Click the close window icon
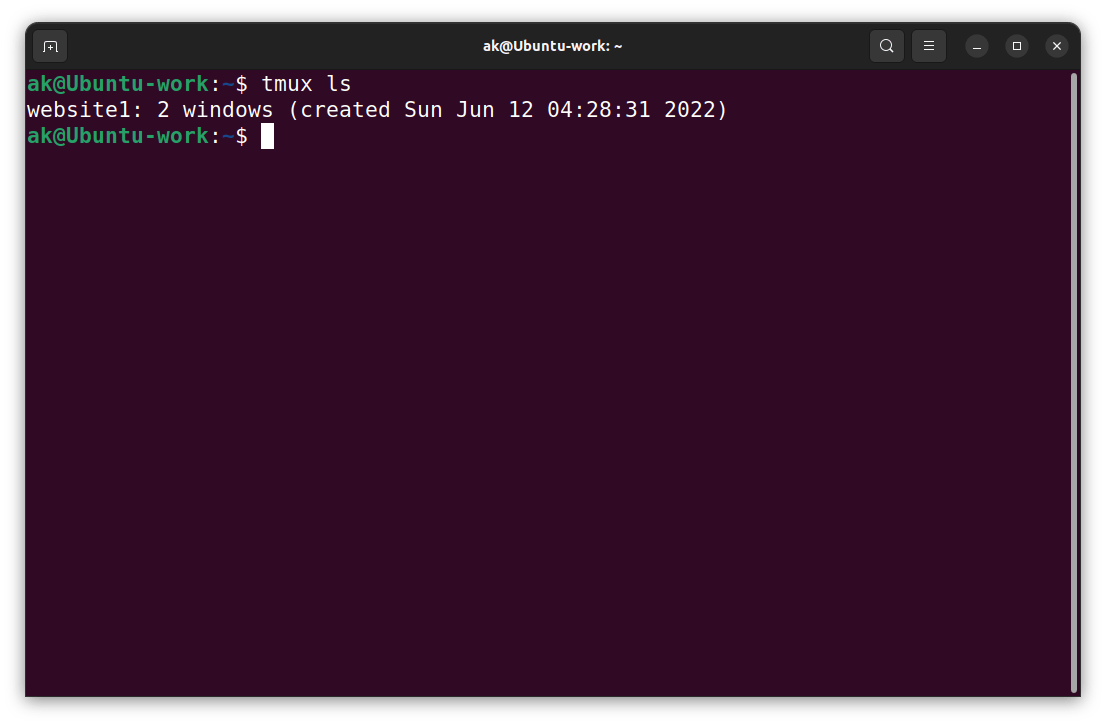1106x725 pixels. pos(1057,46)
